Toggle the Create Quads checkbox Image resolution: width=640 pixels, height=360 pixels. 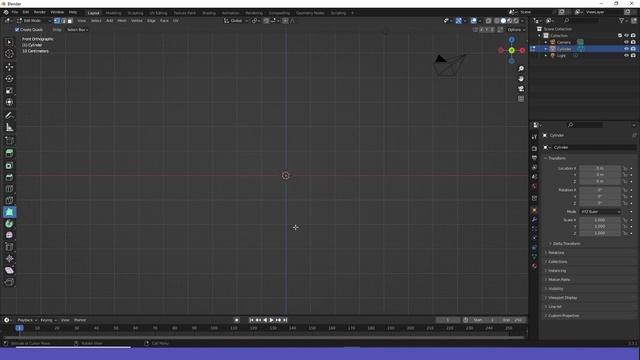(17, 30)
